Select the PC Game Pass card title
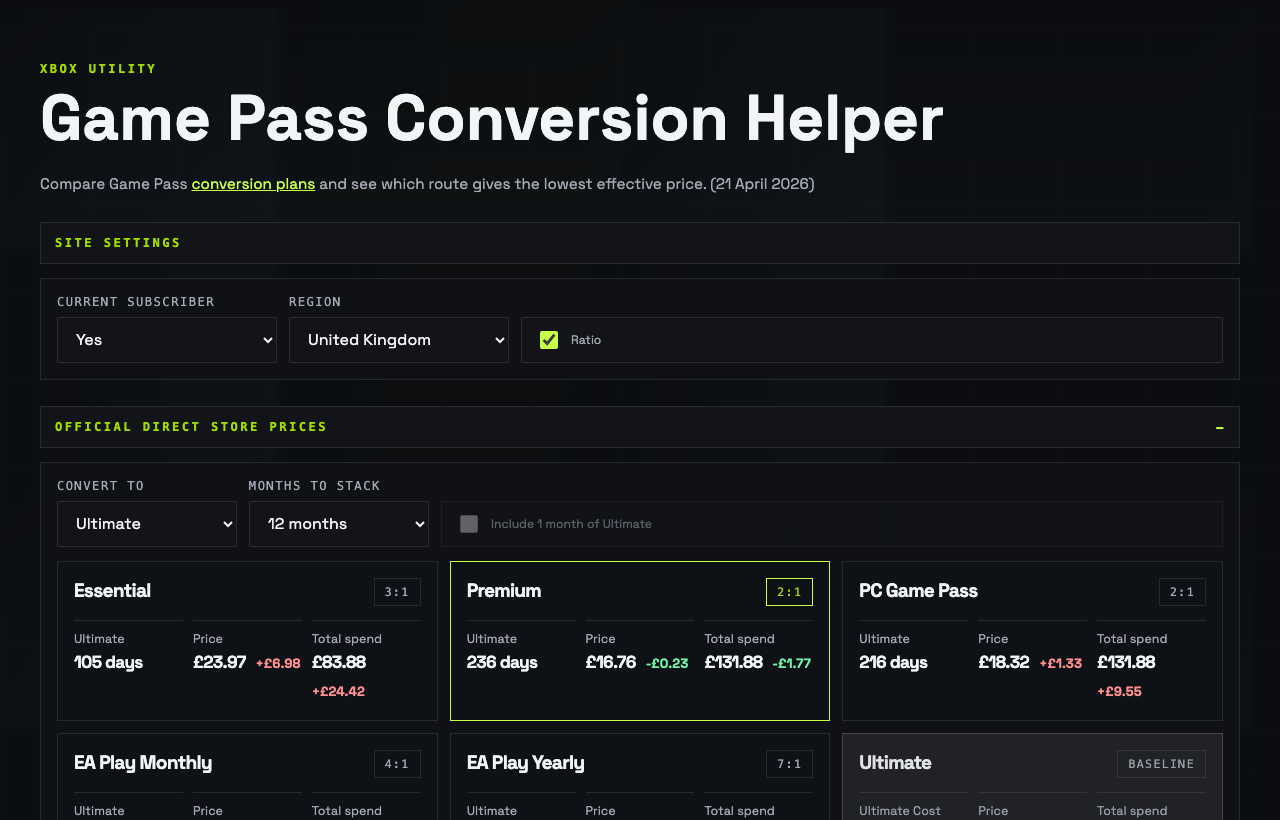The height and width of the screenshot is (820, 1280). (x=918, y=591)
